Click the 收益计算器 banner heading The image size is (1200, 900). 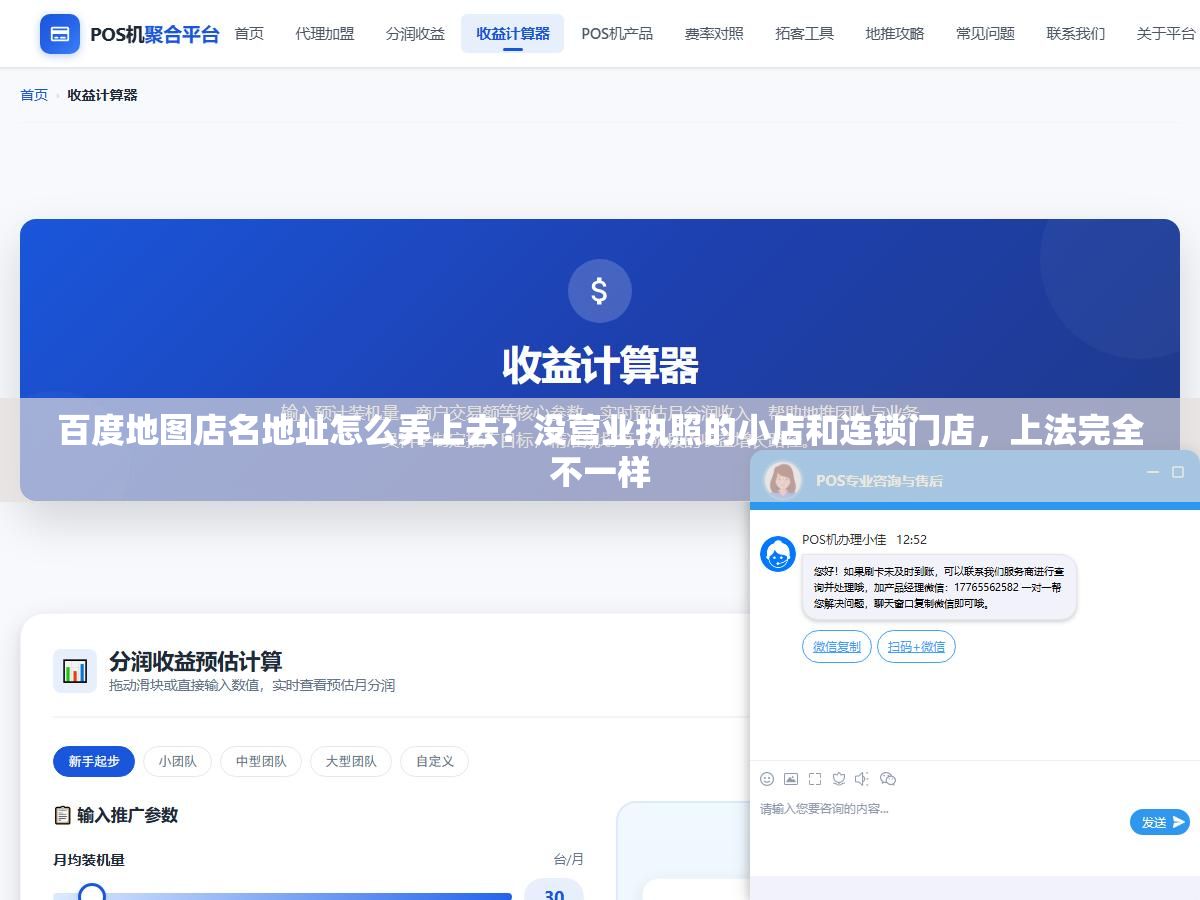[600, 366]
